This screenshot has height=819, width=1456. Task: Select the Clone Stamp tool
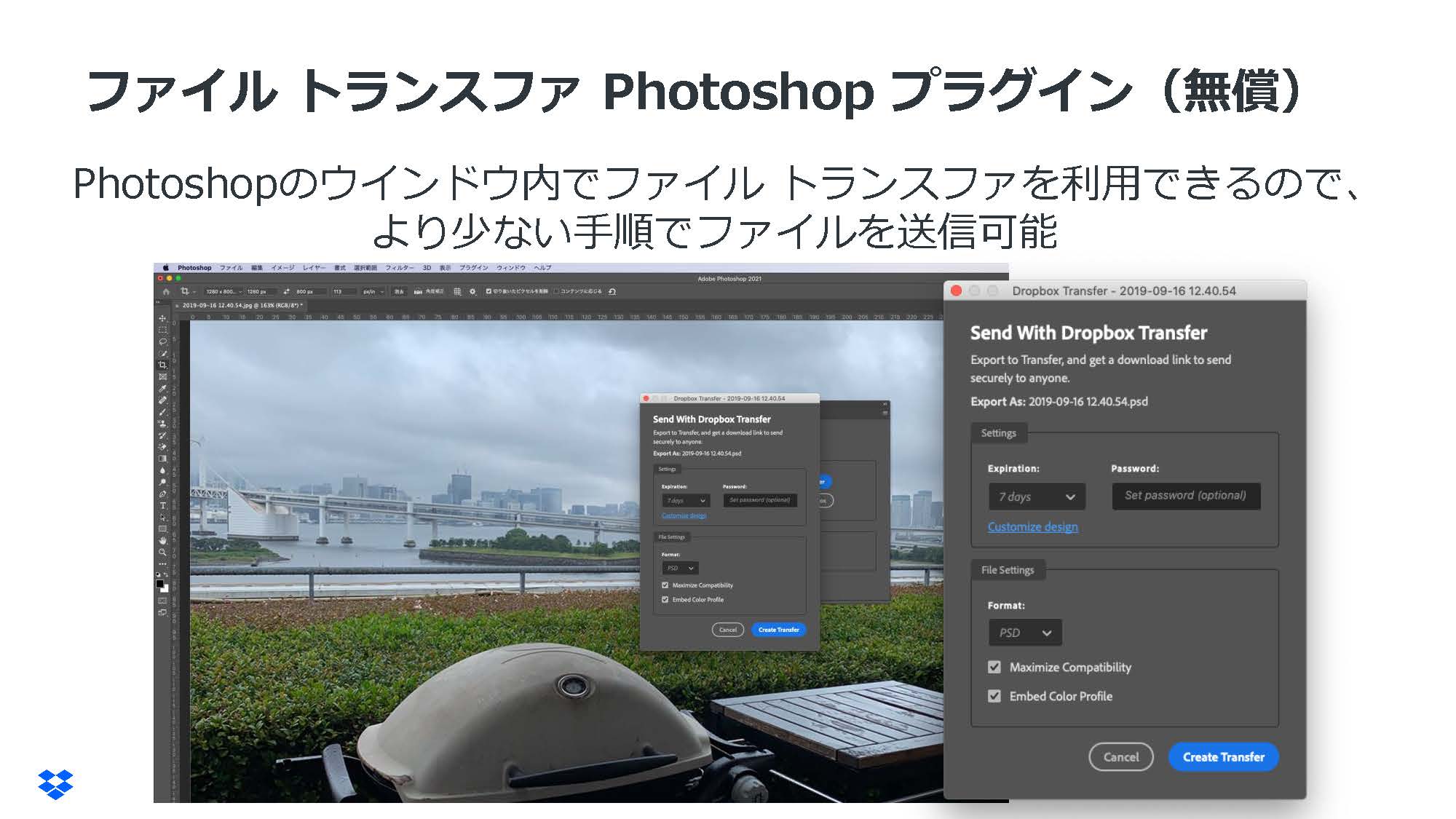(162, 424)
